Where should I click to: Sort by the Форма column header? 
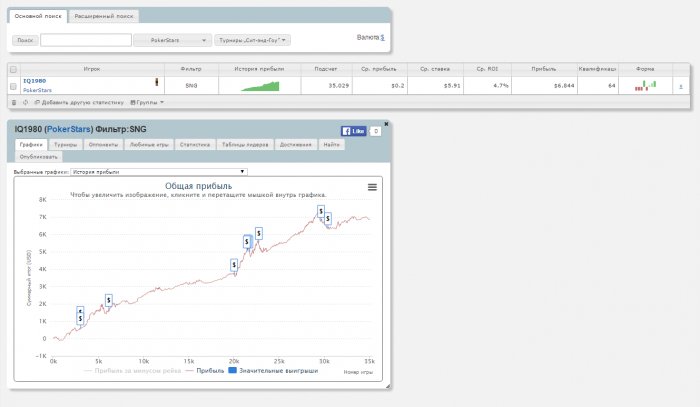click(645, 69)
